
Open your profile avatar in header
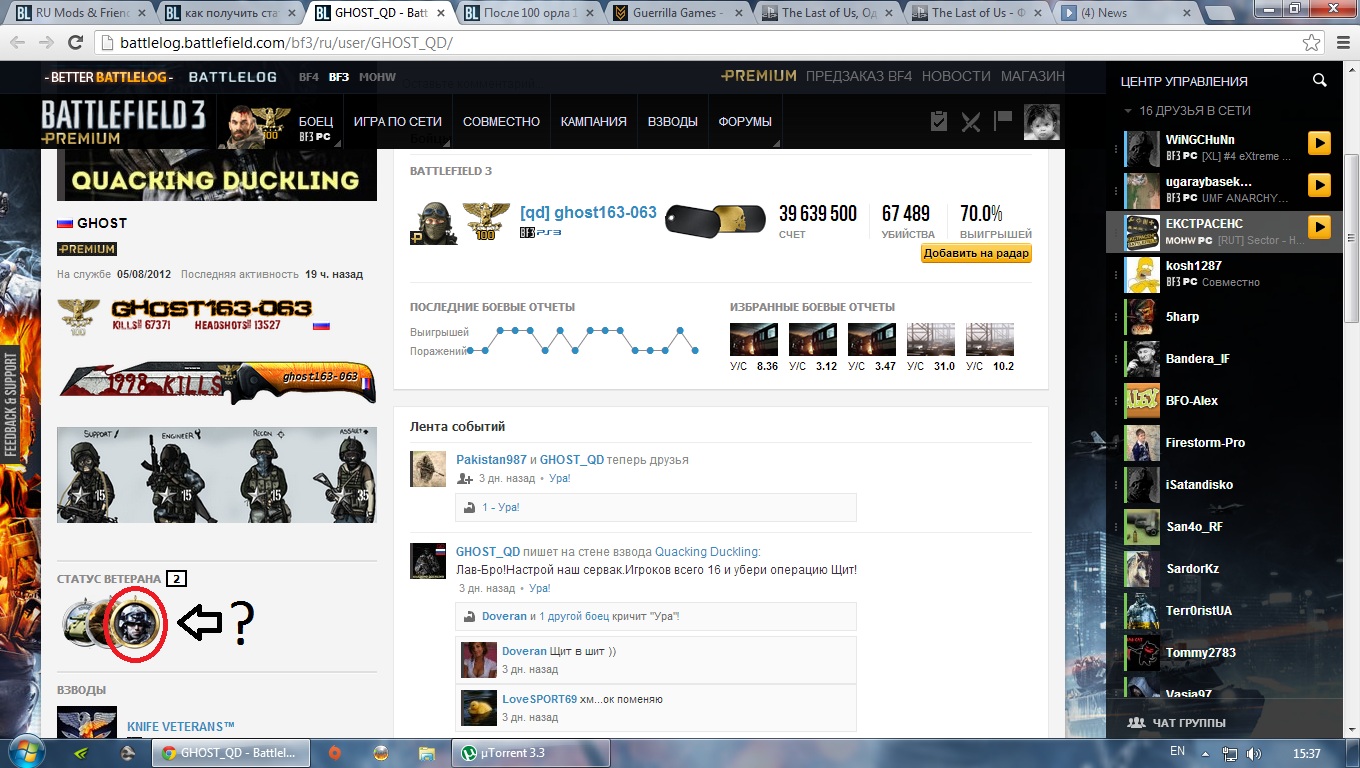point(1041,122)
